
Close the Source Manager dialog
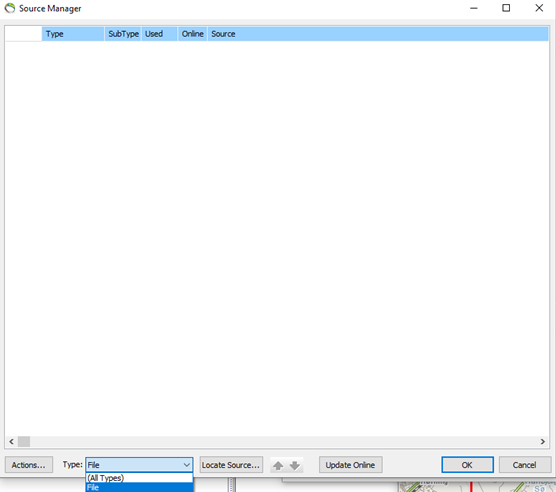click(539, 8)
